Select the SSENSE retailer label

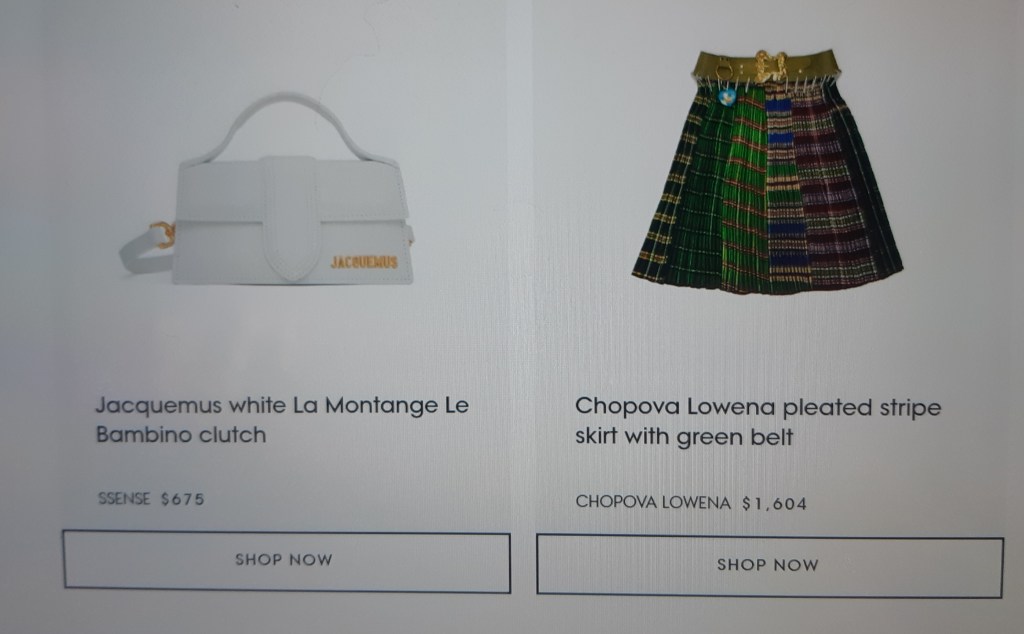[x=123, y=499]
